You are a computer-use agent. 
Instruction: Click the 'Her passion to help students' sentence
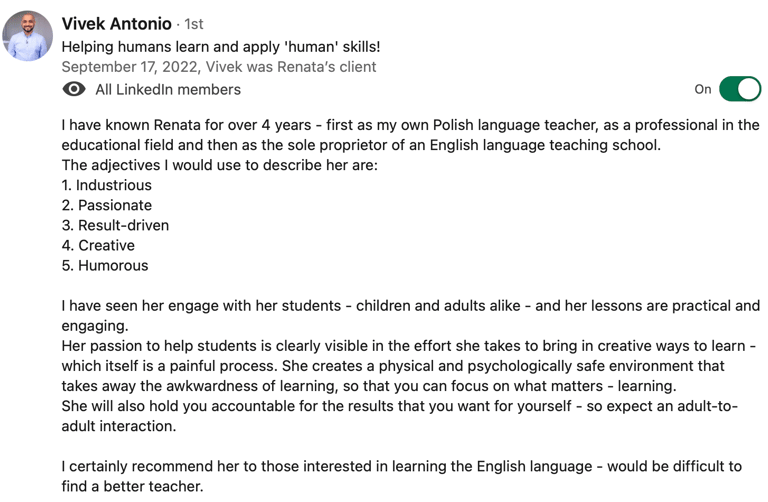click(x=409, y=366)
